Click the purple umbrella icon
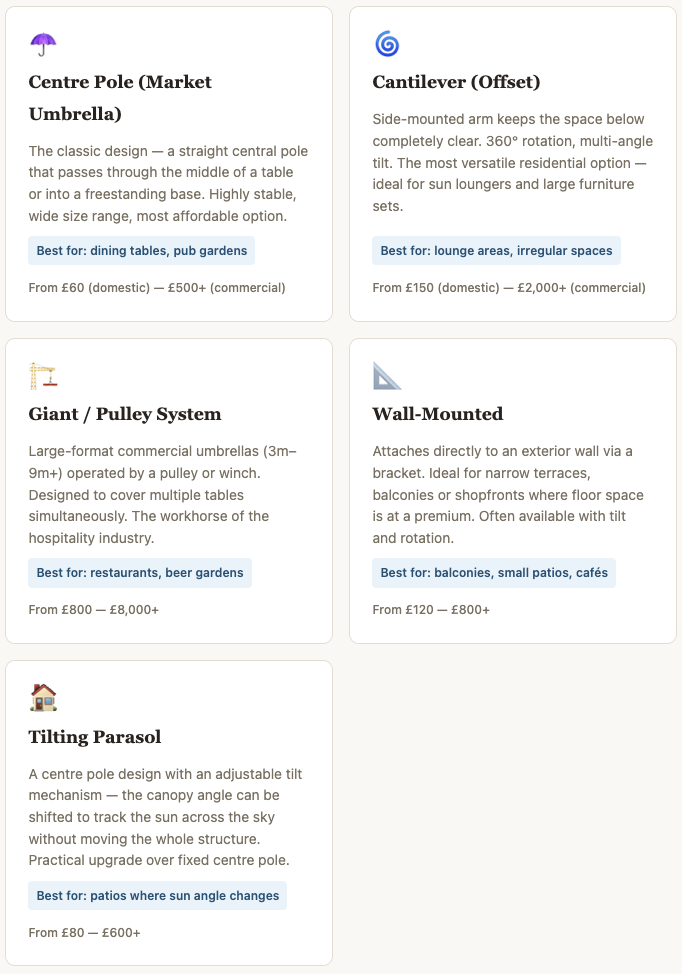Screen dimensions: 682x974 pyautogui.click(x=43, y=44)
